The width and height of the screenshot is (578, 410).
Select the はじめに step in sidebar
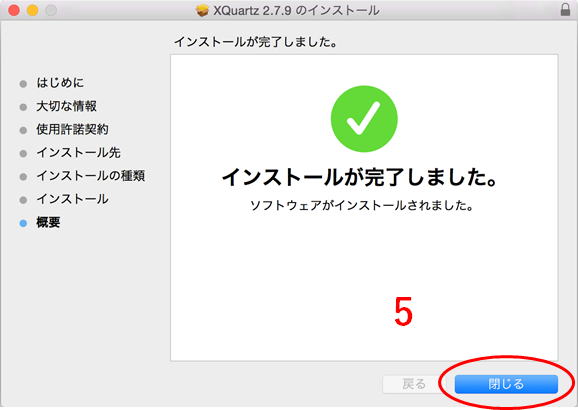click(x=60, y=83)
